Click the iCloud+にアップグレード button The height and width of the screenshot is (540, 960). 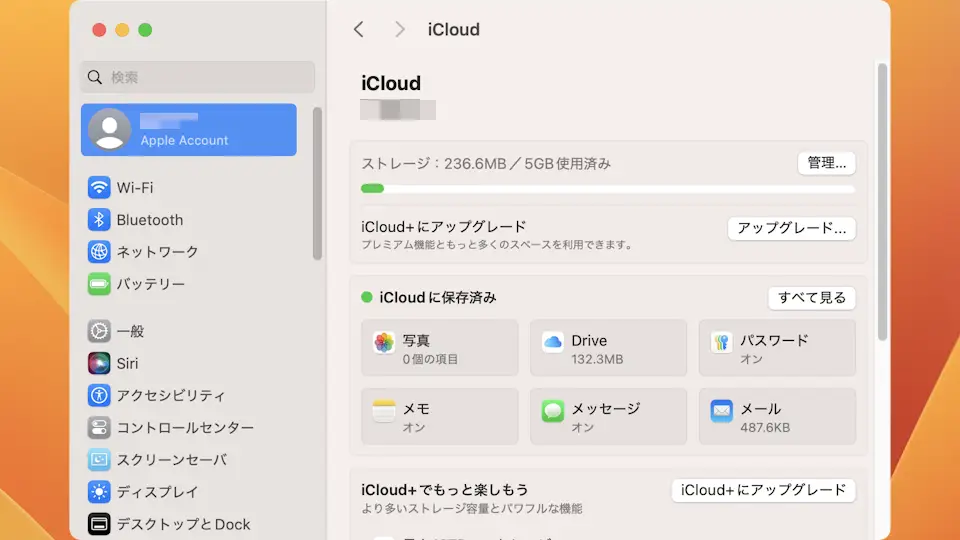tap(763, 490)
